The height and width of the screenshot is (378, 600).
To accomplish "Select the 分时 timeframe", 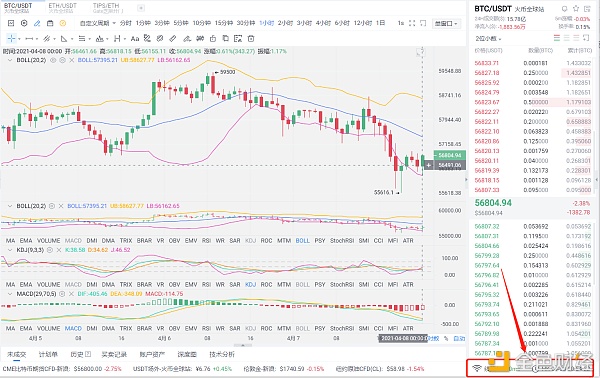I will pyautogui.click(x=126, y=23).
